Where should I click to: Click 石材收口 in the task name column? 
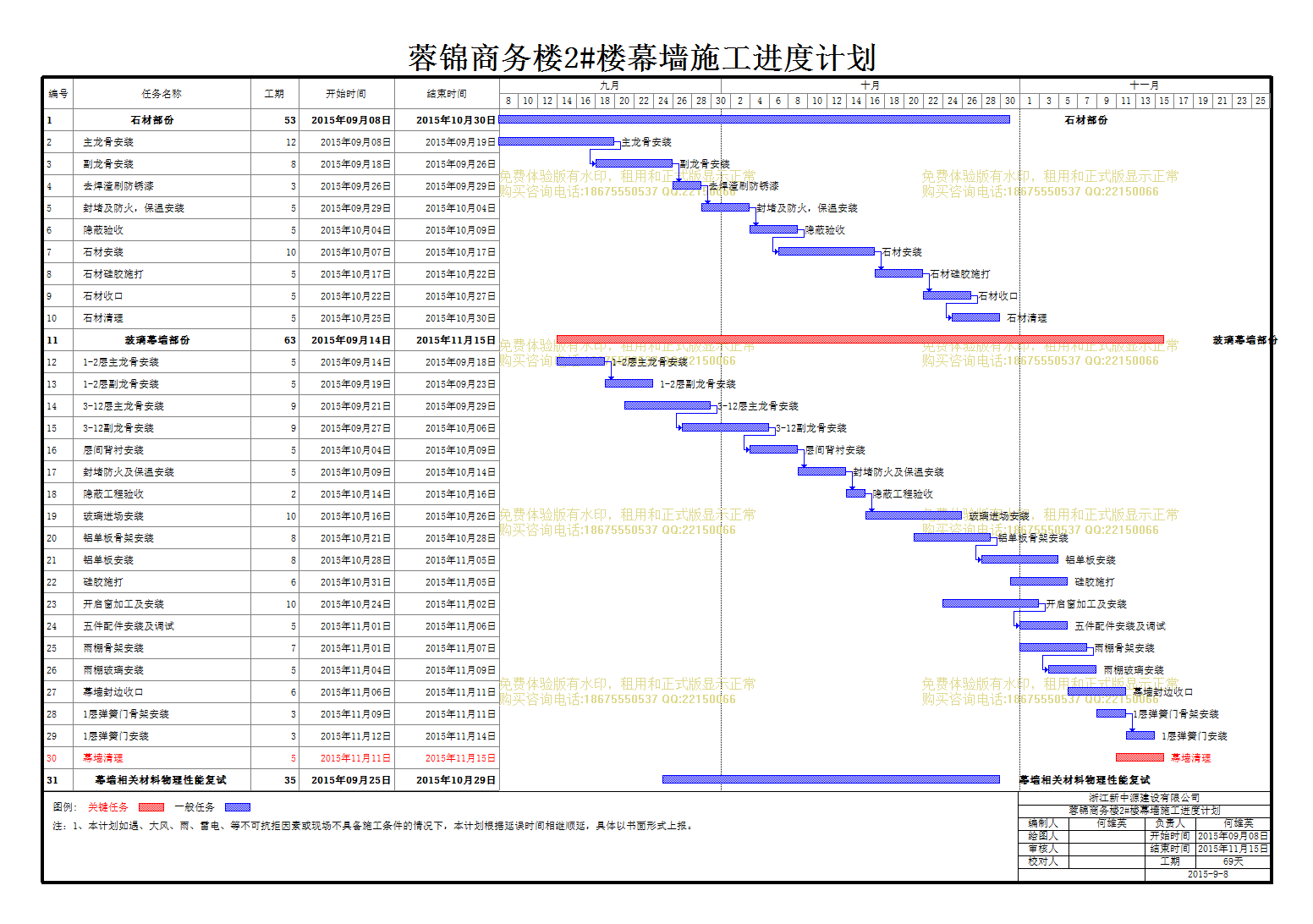pos(103,296)
